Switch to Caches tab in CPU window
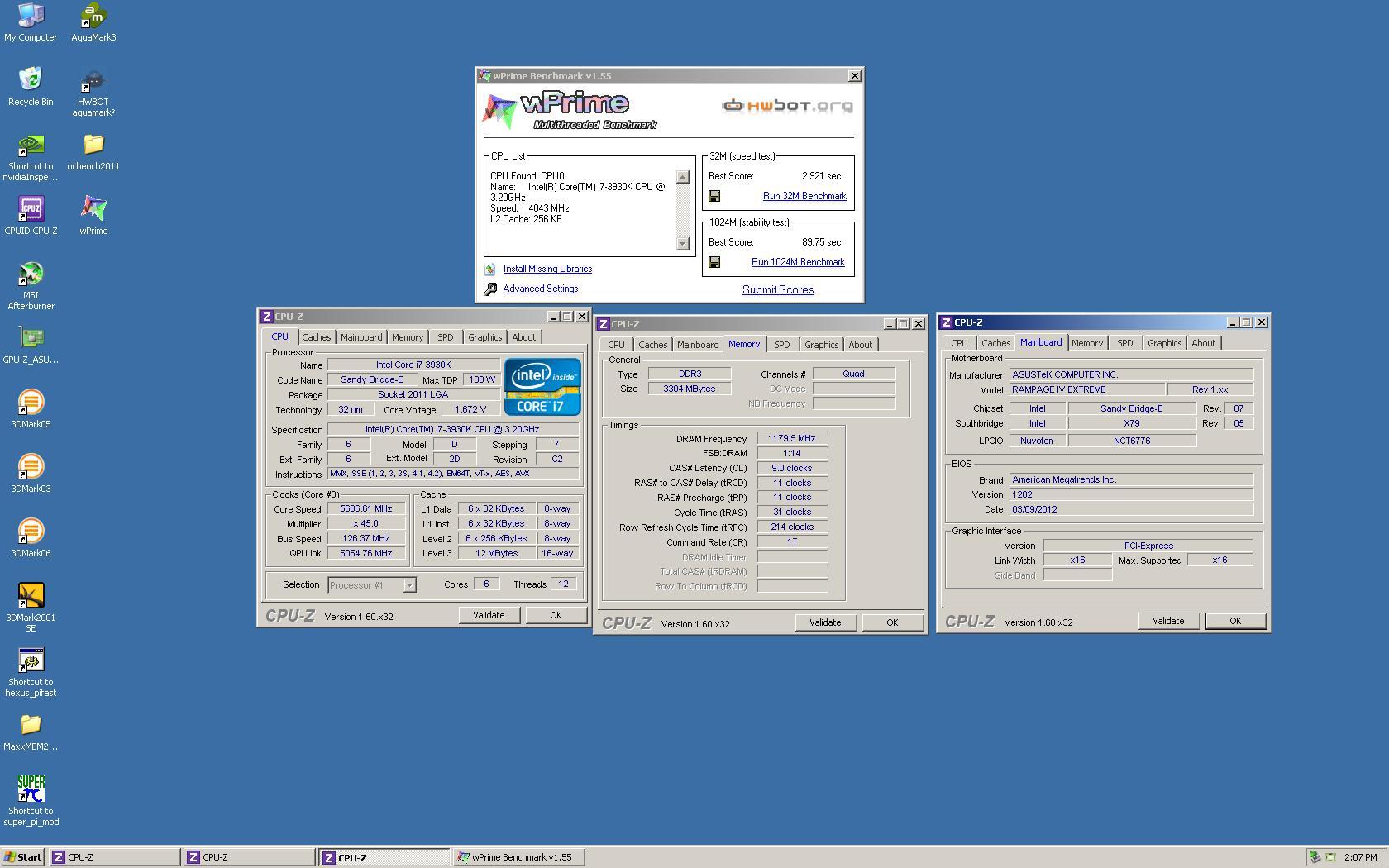 [x=316, y=337]
